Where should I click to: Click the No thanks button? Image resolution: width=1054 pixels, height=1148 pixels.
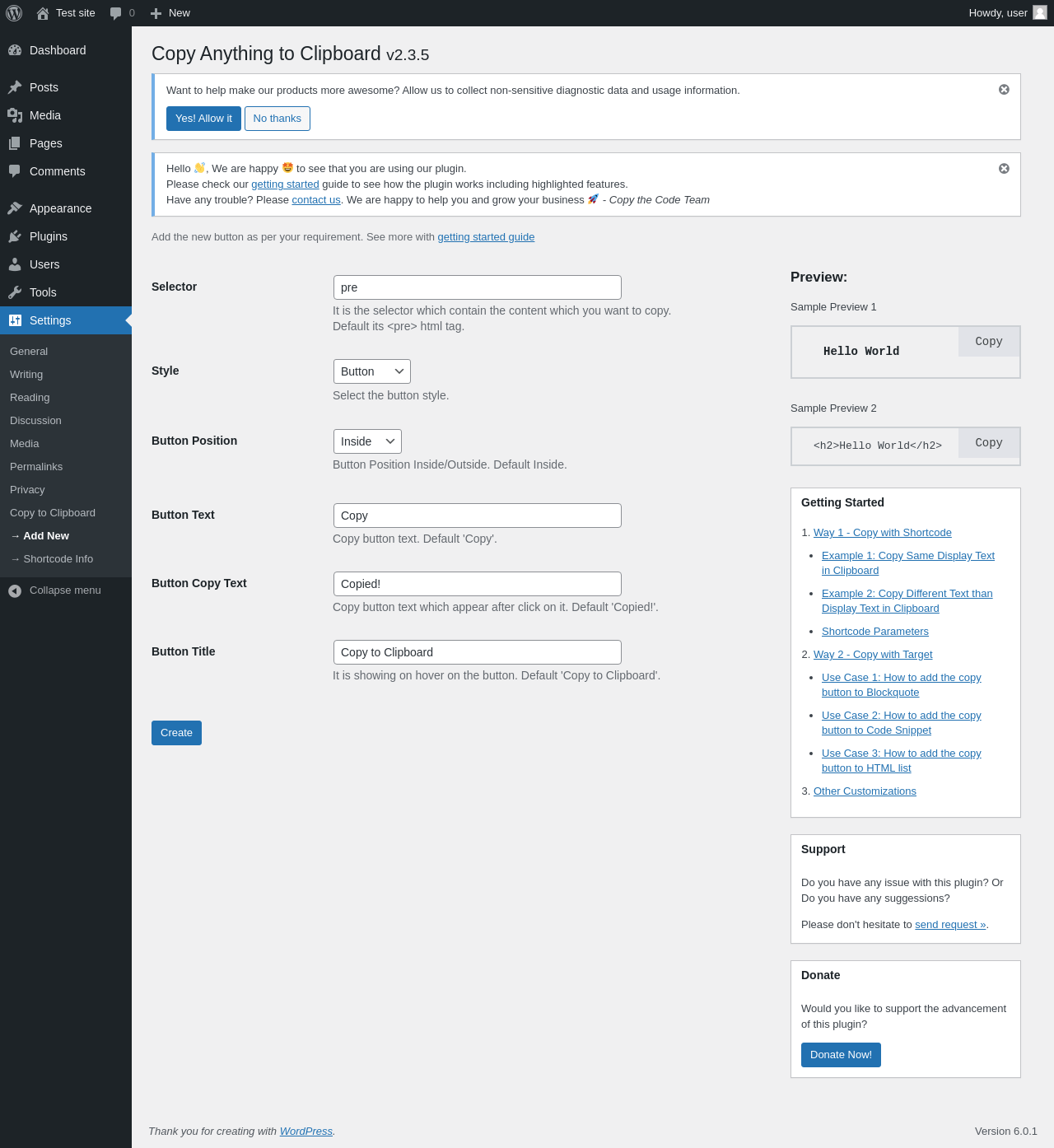tap(277, 119)
